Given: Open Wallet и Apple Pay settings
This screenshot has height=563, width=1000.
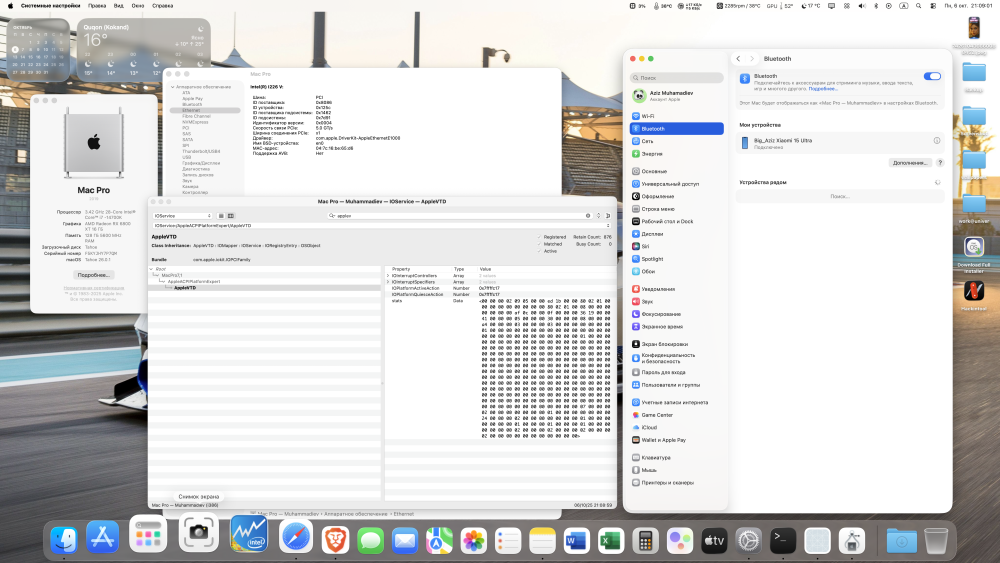Looking at the screenshot, I should coord(677,440).
